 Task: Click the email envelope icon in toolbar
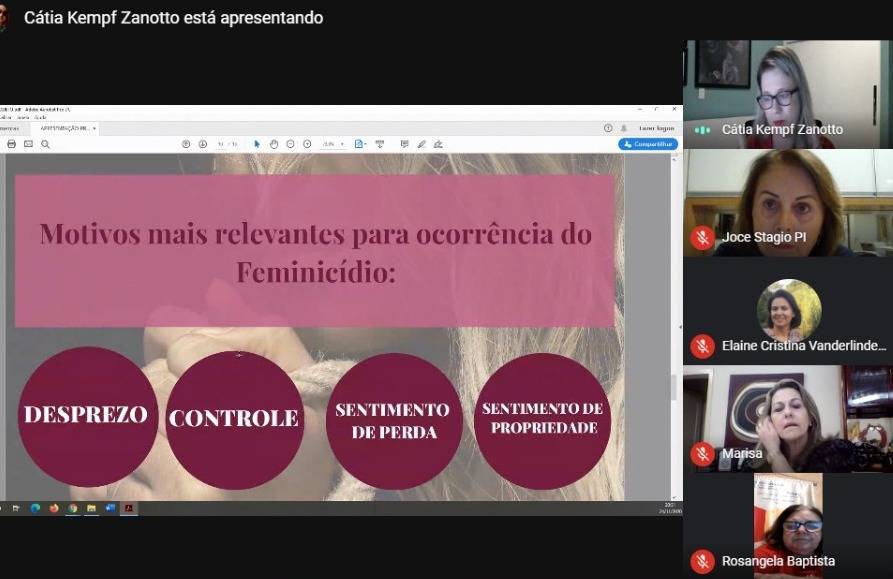28,144
